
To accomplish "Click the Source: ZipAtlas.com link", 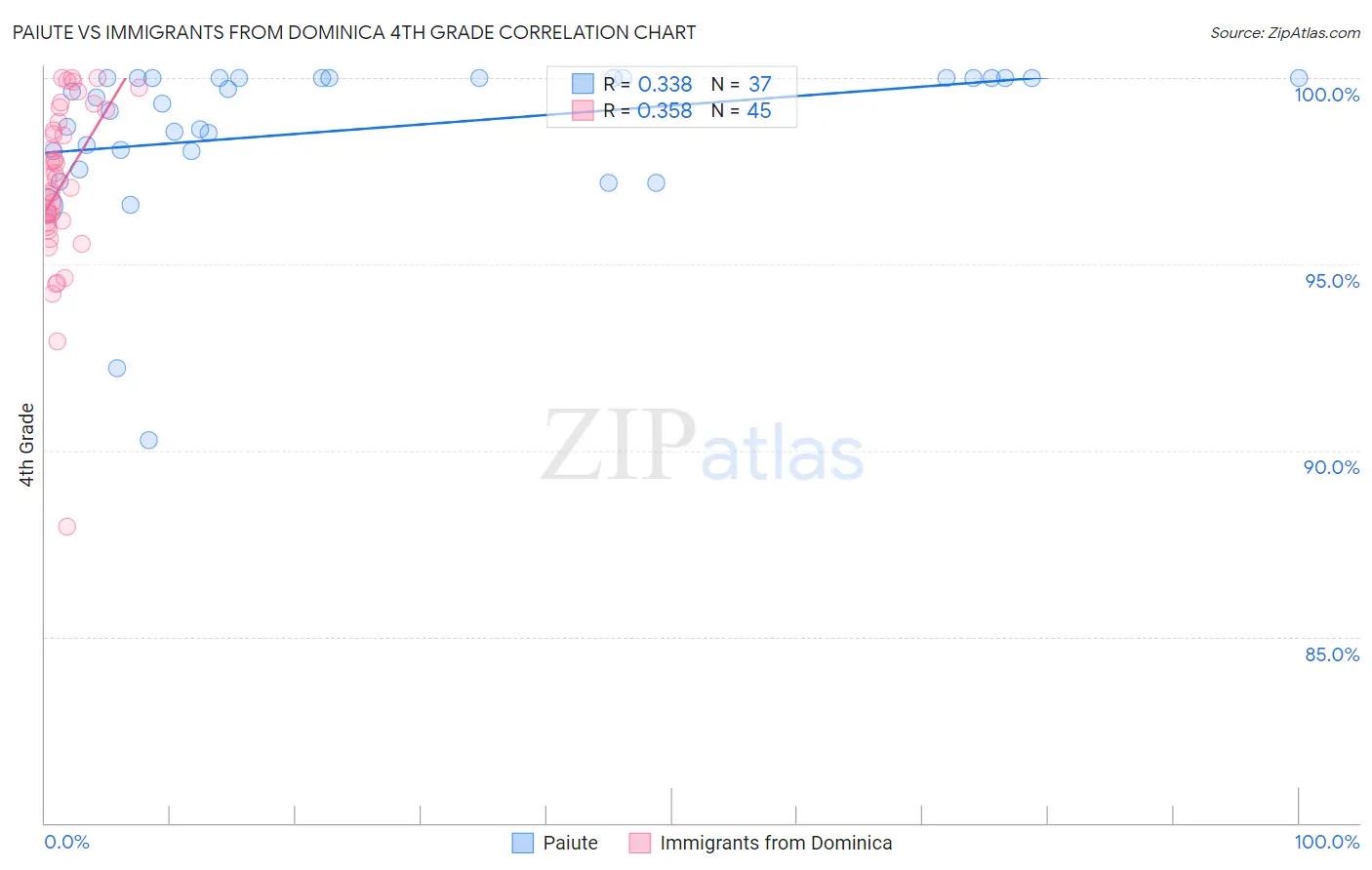I will point(1285,32).
